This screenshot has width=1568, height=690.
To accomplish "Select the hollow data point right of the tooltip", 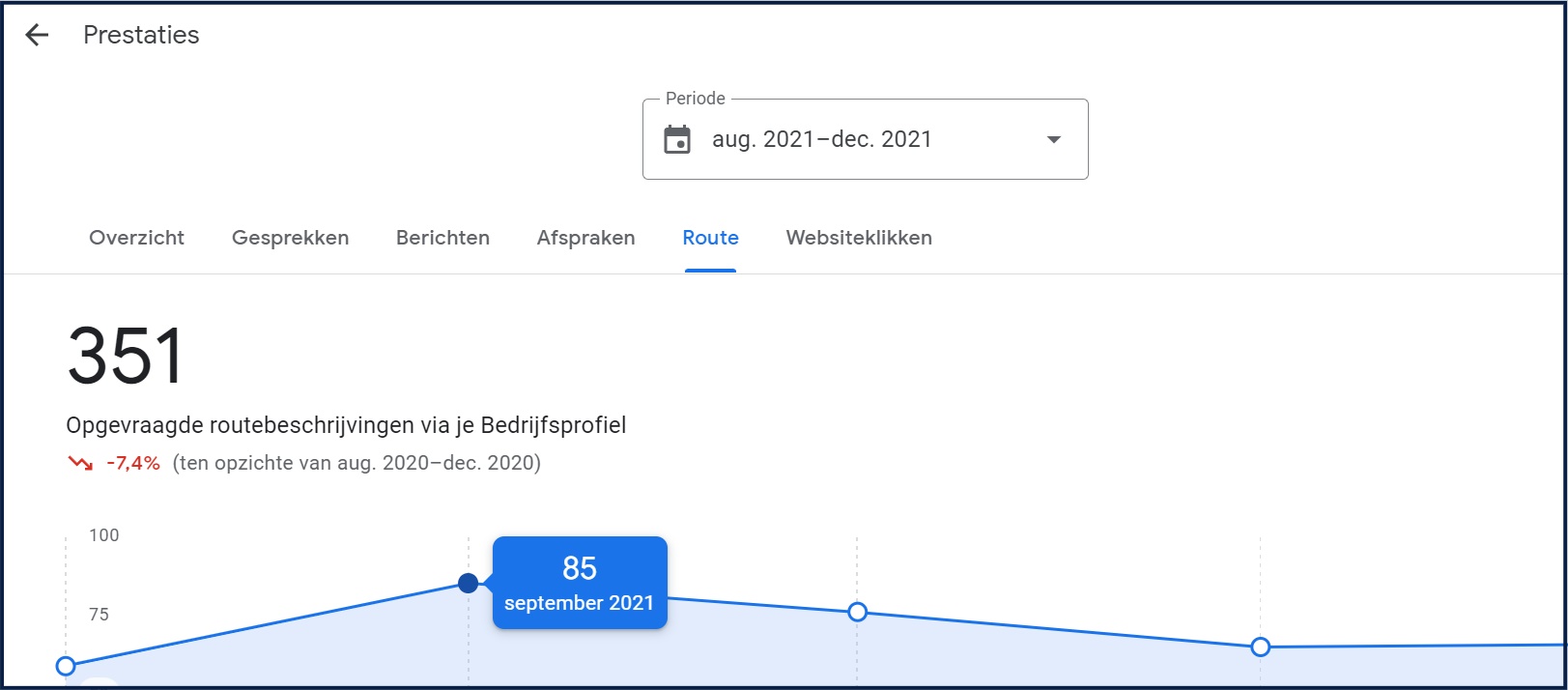I will [x=857, y=612].
